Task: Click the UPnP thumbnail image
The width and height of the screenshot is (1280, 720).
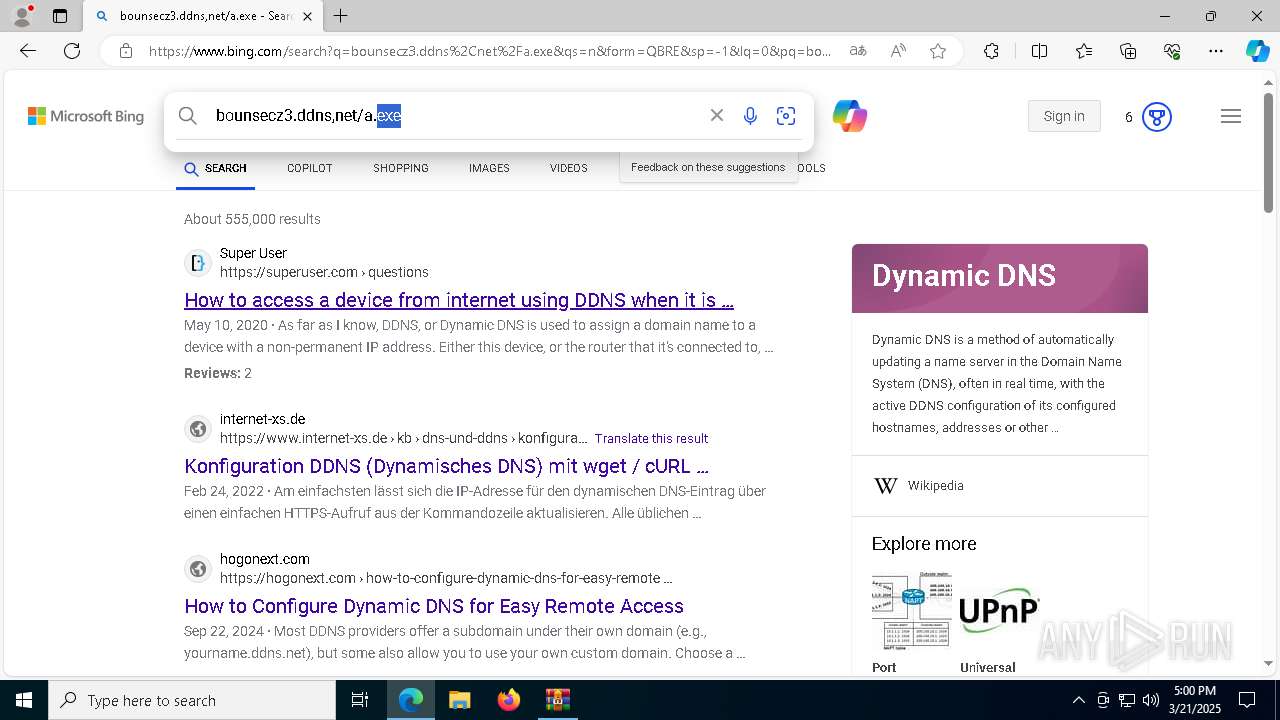Action: coord(1000,610)
